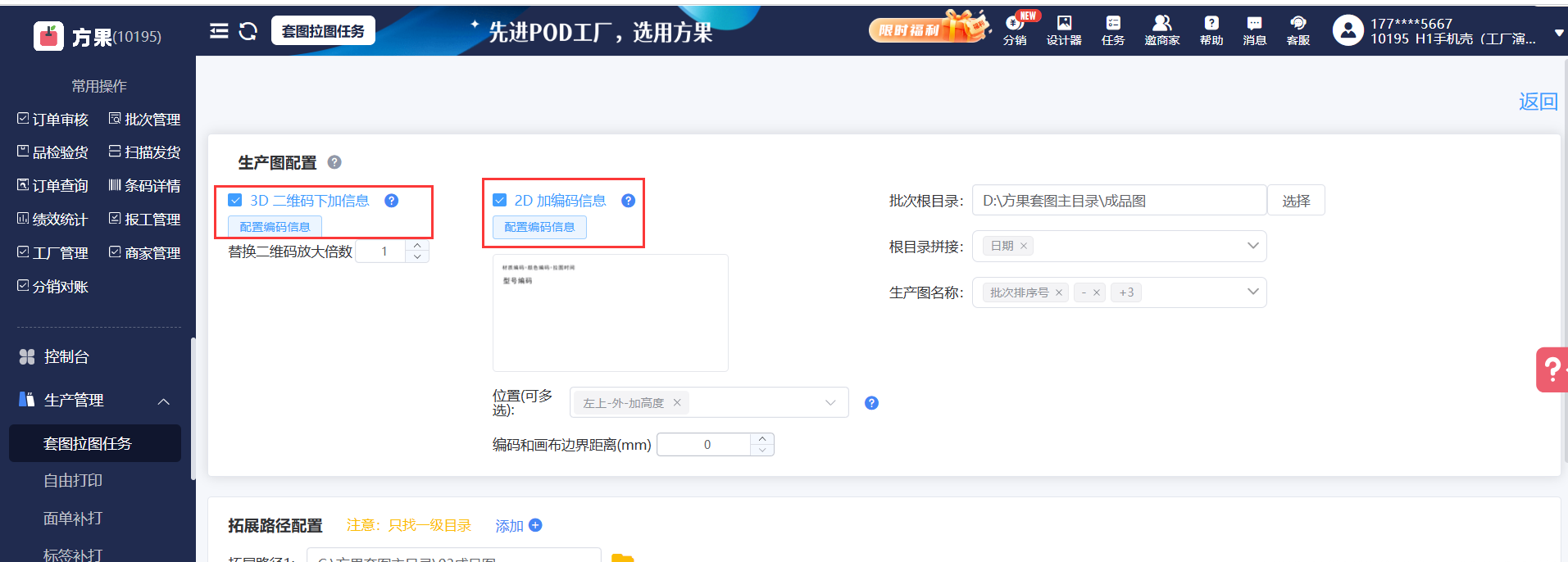Click 配置编码信息 under 3D option
The width and height of the screenshot is (1568, 562).
click(x=275, y=227)
